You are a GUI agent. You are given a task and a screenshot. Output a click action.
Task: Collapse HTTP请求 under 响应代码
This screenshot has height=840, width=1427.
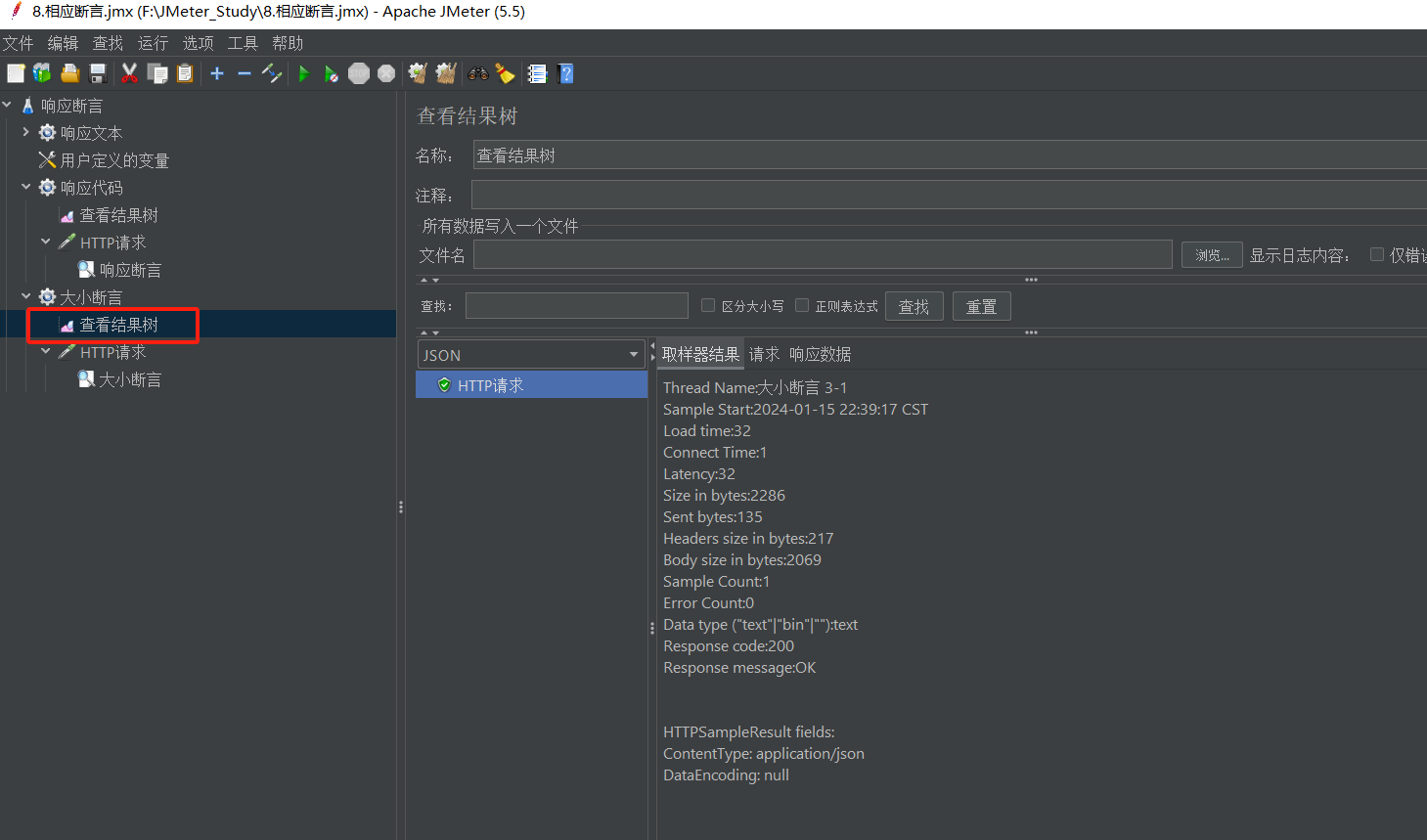tap(46, 241)
